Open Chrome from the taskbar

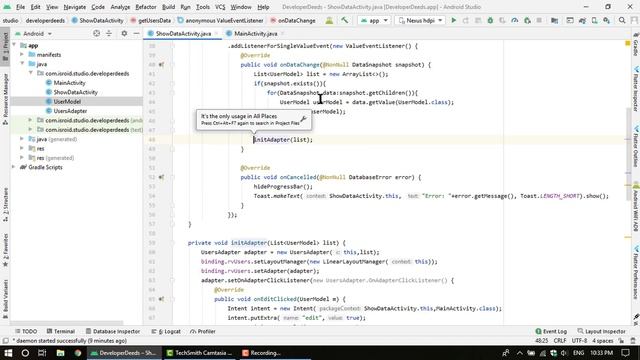(78, 353)
